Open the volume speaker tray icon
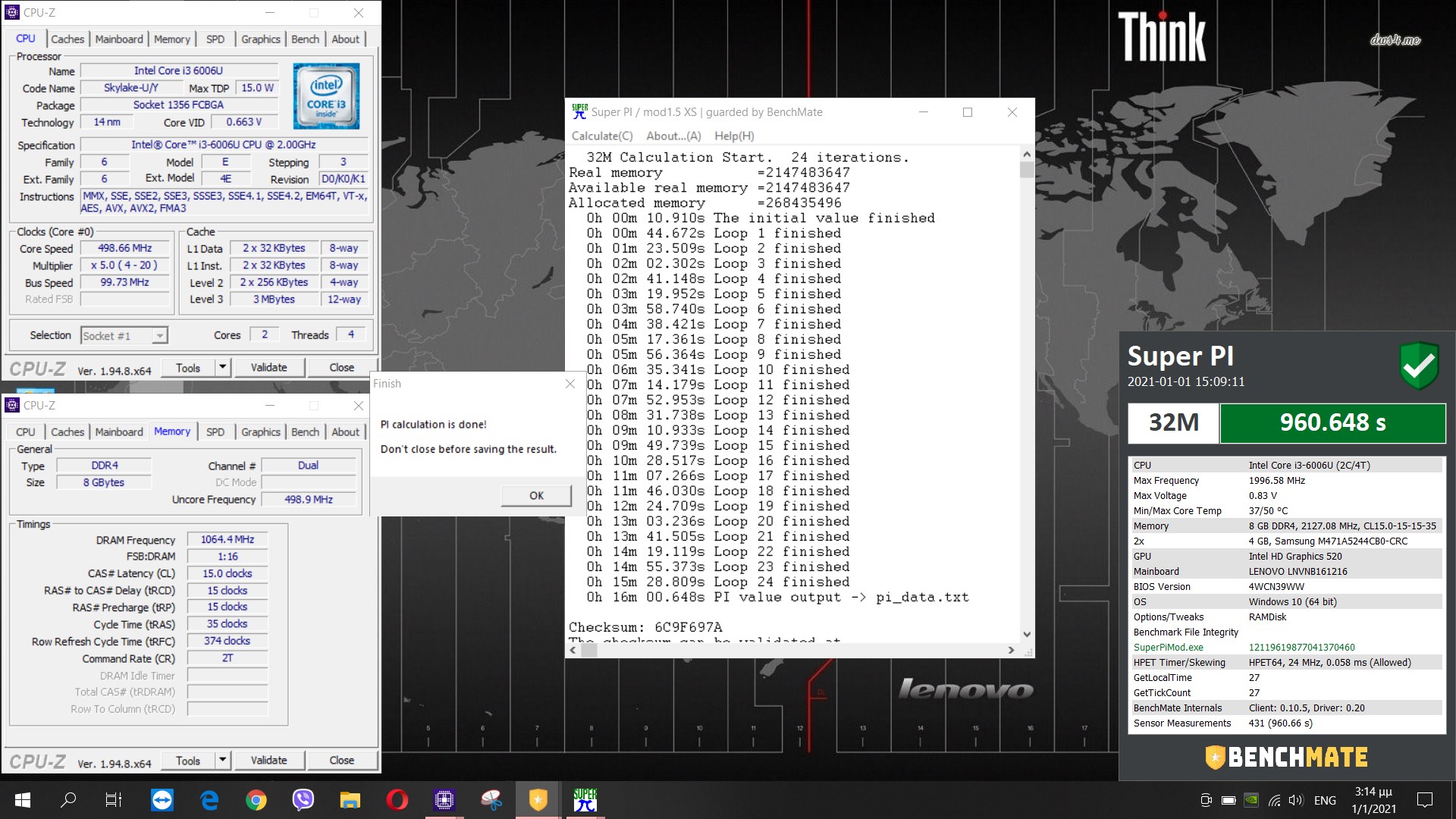1456x819 pixels. pos(1295,800)
